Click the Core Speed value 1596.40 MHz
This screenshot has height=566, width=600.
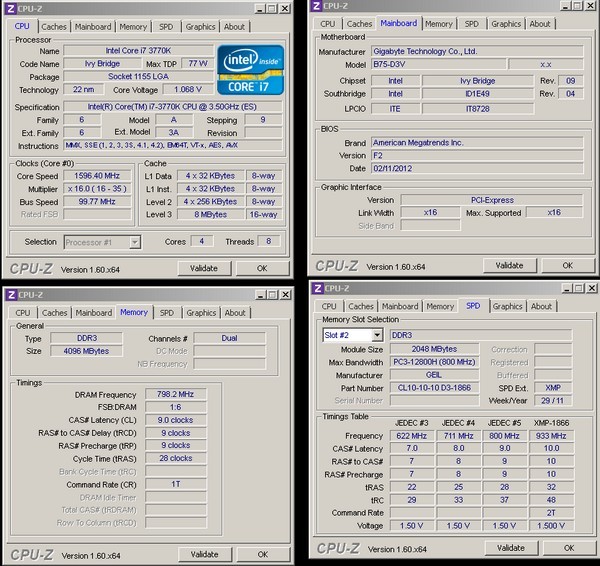click(97, 176)
